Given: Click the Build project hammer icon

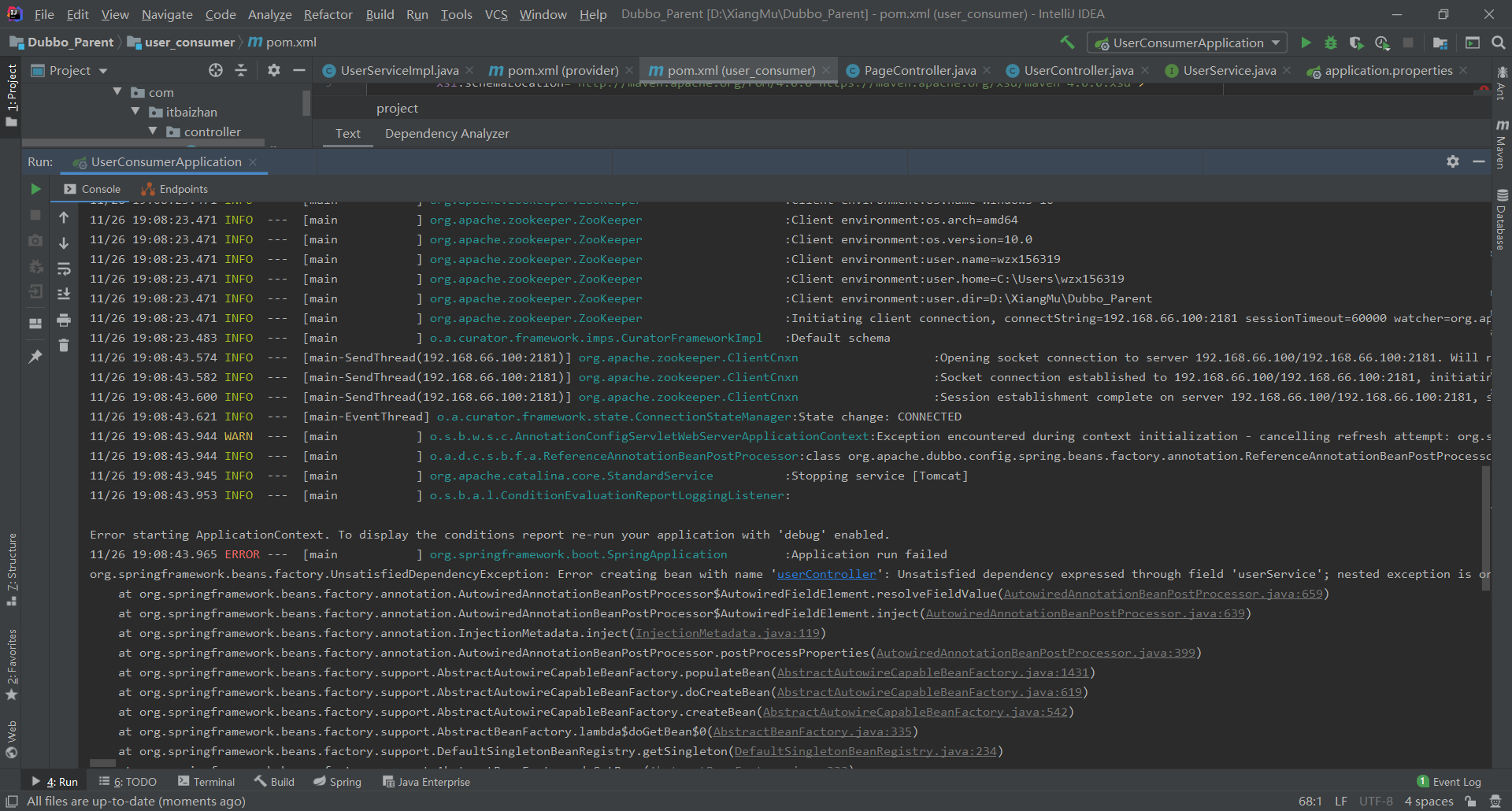Looking at the screenshot, I should (x=1067, y=43).
